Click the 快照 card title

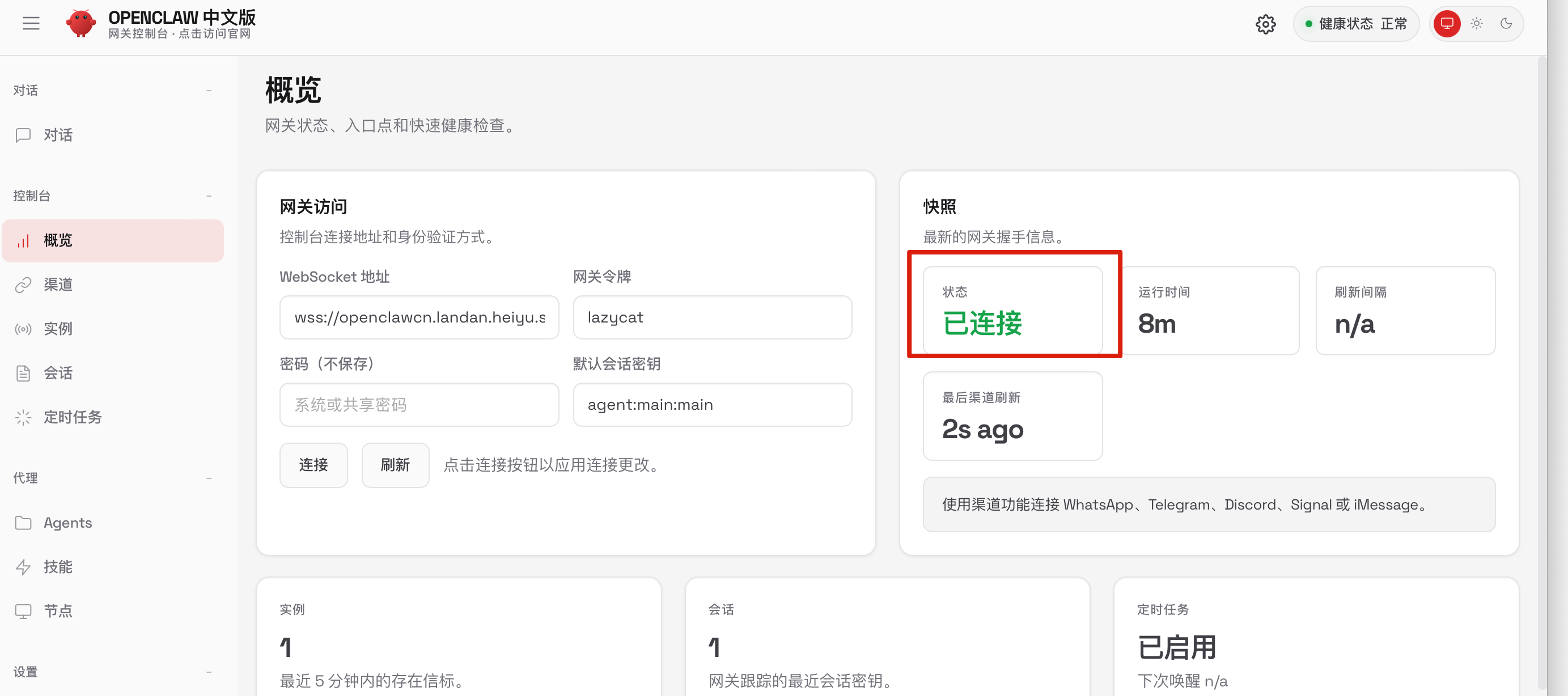[x=940, y=207]
